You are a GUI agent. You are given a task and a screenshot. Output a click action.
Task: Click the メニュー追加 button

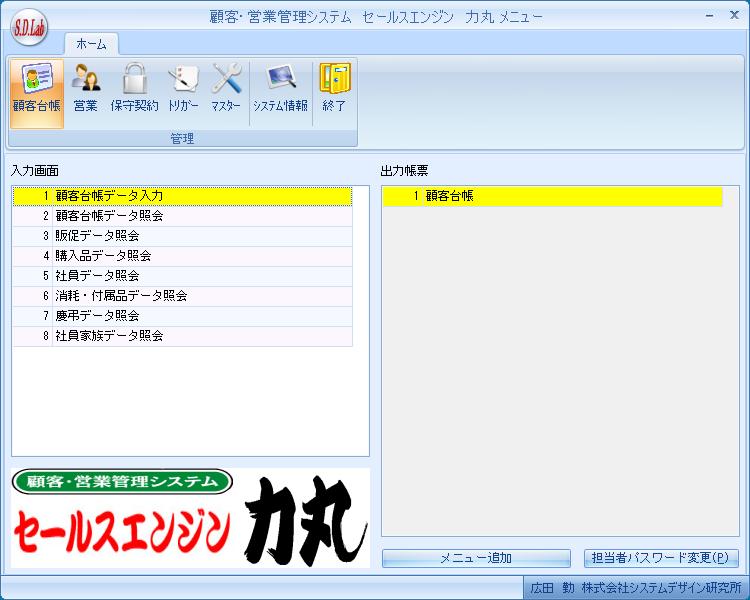[x=476, y=558]
